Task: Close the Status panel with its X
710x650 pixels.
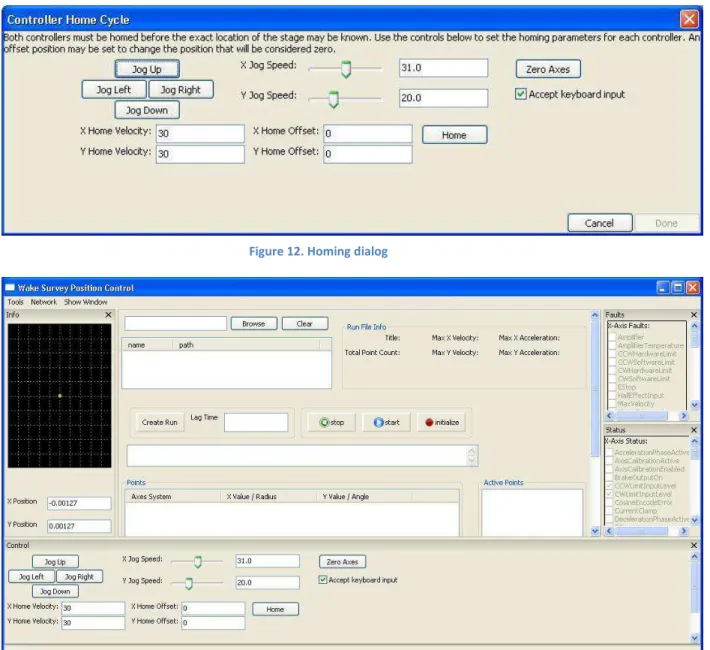Action: 694,429
